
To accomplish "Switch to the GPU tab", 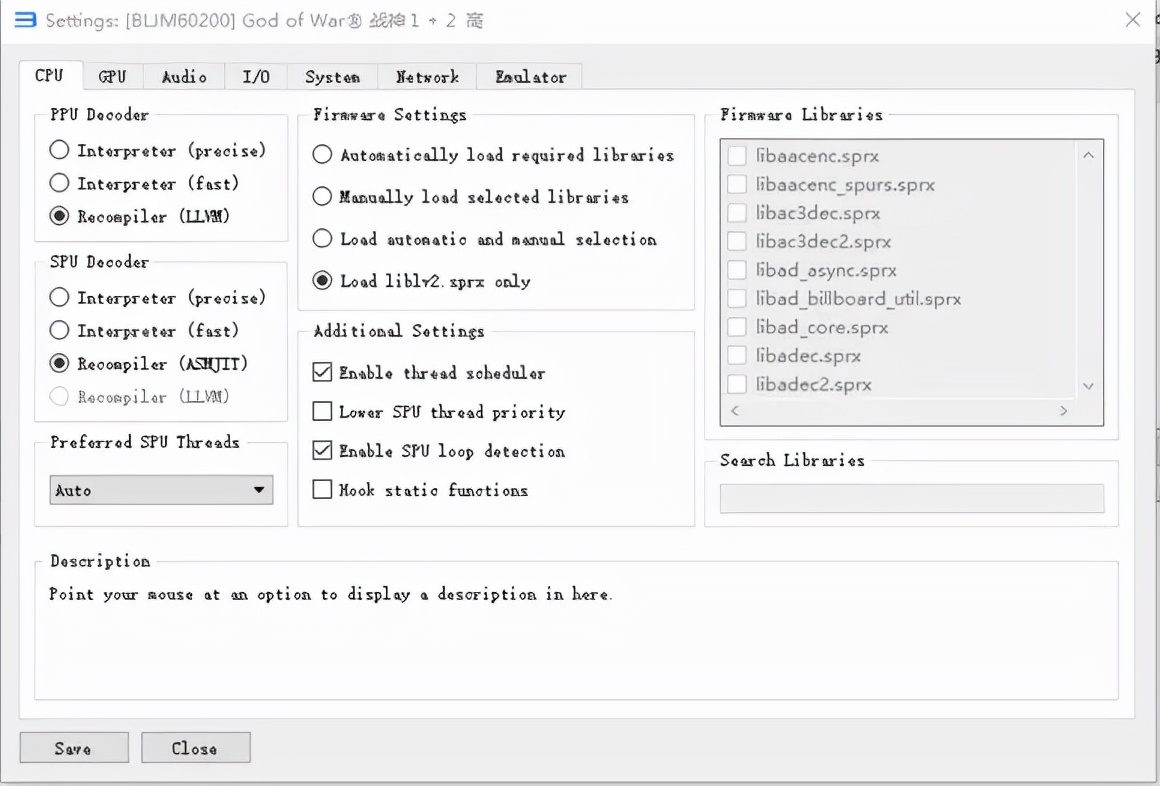I will [112, 76].
